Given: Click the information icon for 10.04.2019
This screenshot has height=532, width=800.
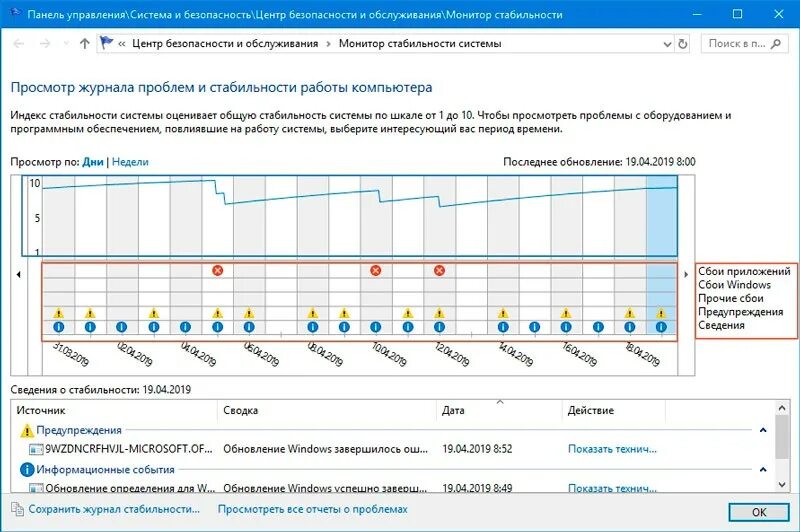Looking at the screenshot, I should 376,327.
